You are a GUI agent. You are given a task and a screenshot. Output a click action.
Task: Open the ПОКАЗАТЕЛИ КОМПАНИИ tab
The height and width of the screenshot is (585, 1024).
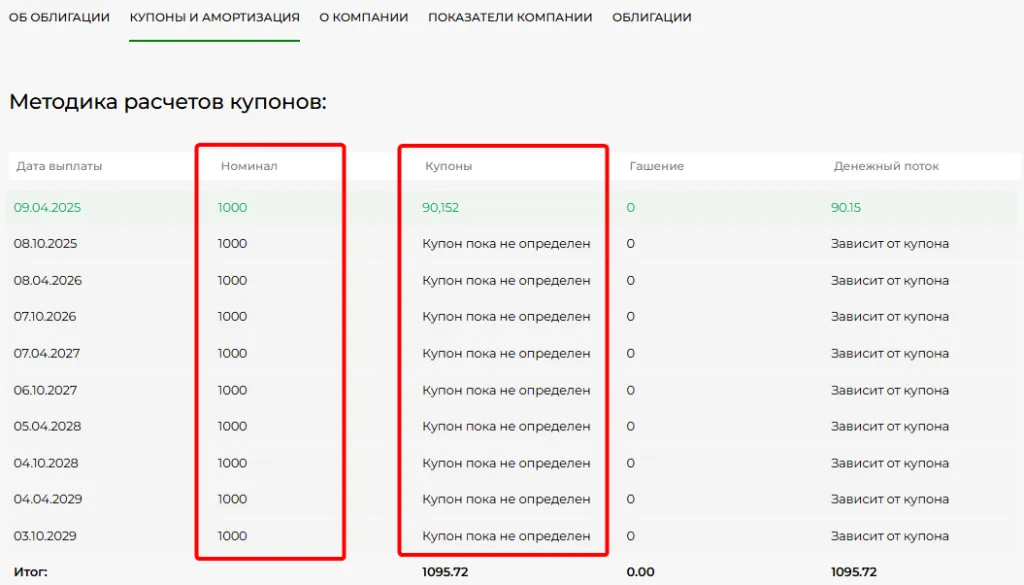pos(510,18)
